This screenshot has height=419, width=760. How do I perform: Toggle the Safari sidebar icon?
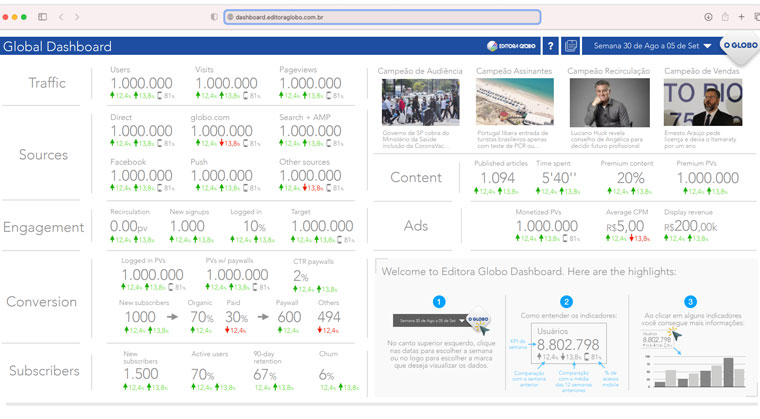coord(43,17)
